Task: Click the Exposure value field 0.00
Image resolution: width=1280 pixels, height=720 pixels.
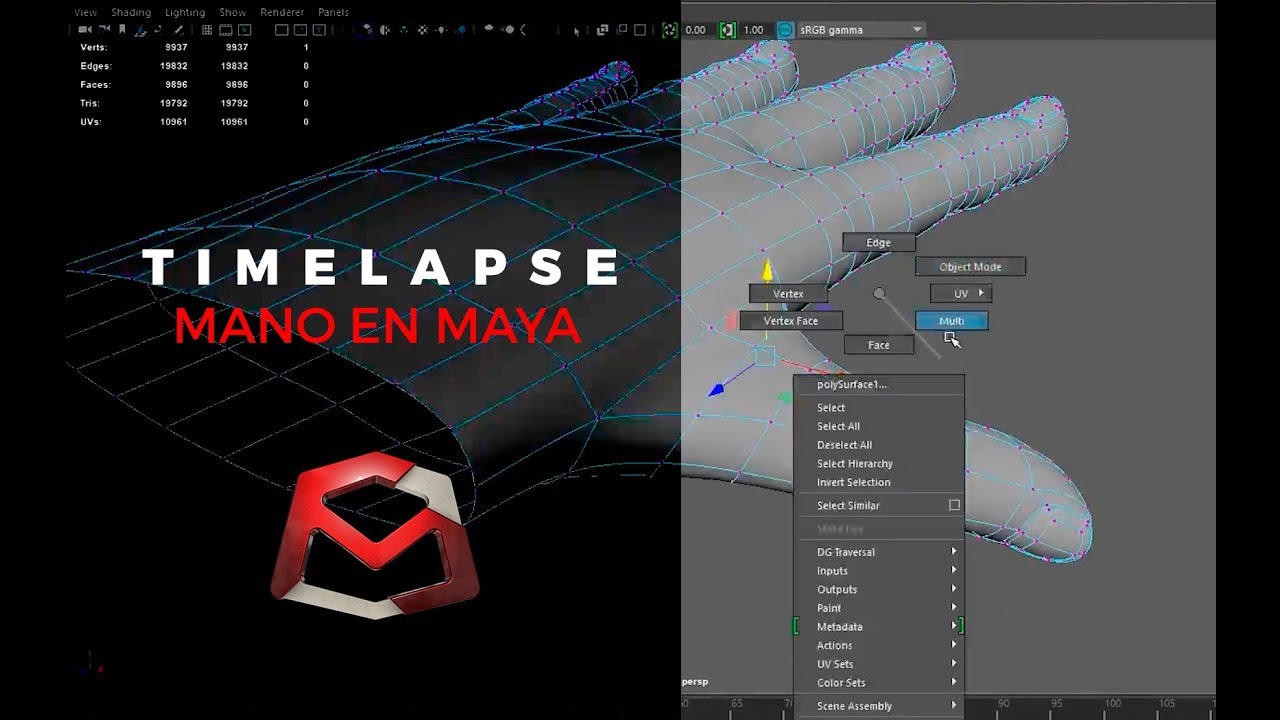Action: pos(696,30)
